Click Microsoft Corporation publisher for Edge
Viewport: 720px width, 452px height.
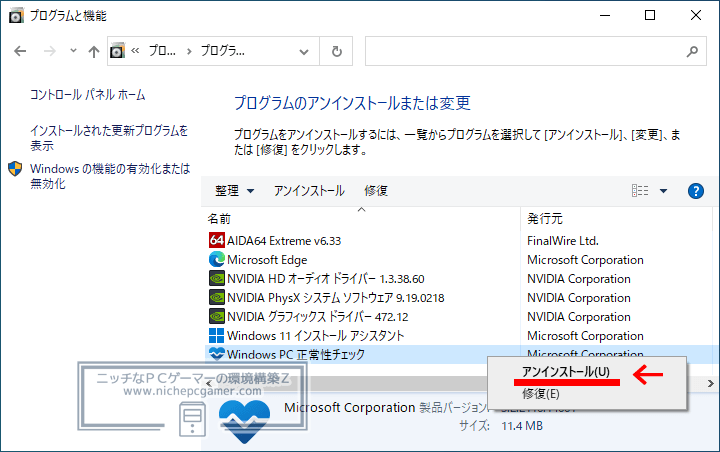pos(585,260)
